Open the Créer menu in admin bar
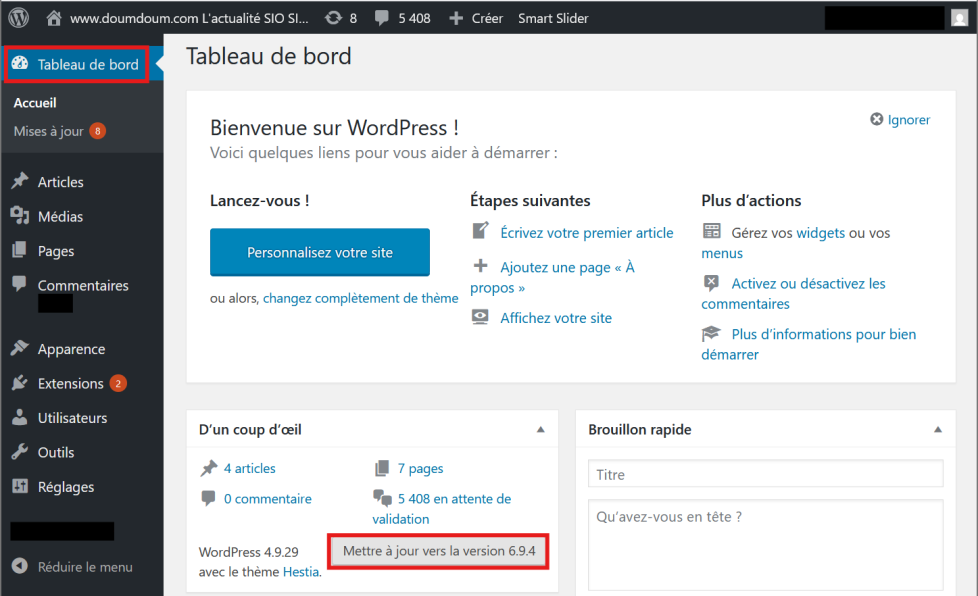This screenshot has height=596, width=978. click(x=476, y=18)
